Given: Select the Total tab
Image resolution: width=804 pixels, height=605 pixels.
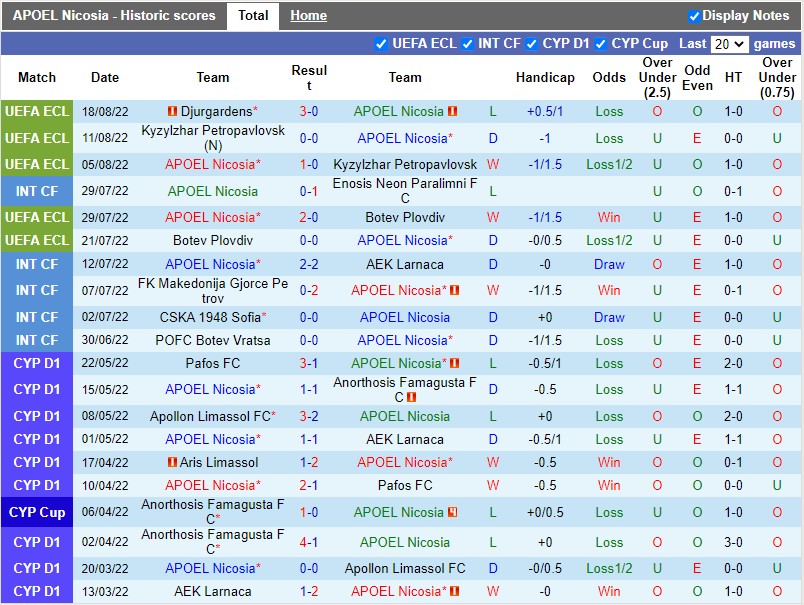Looking at the screenshot, I should (x=252, y=16).
